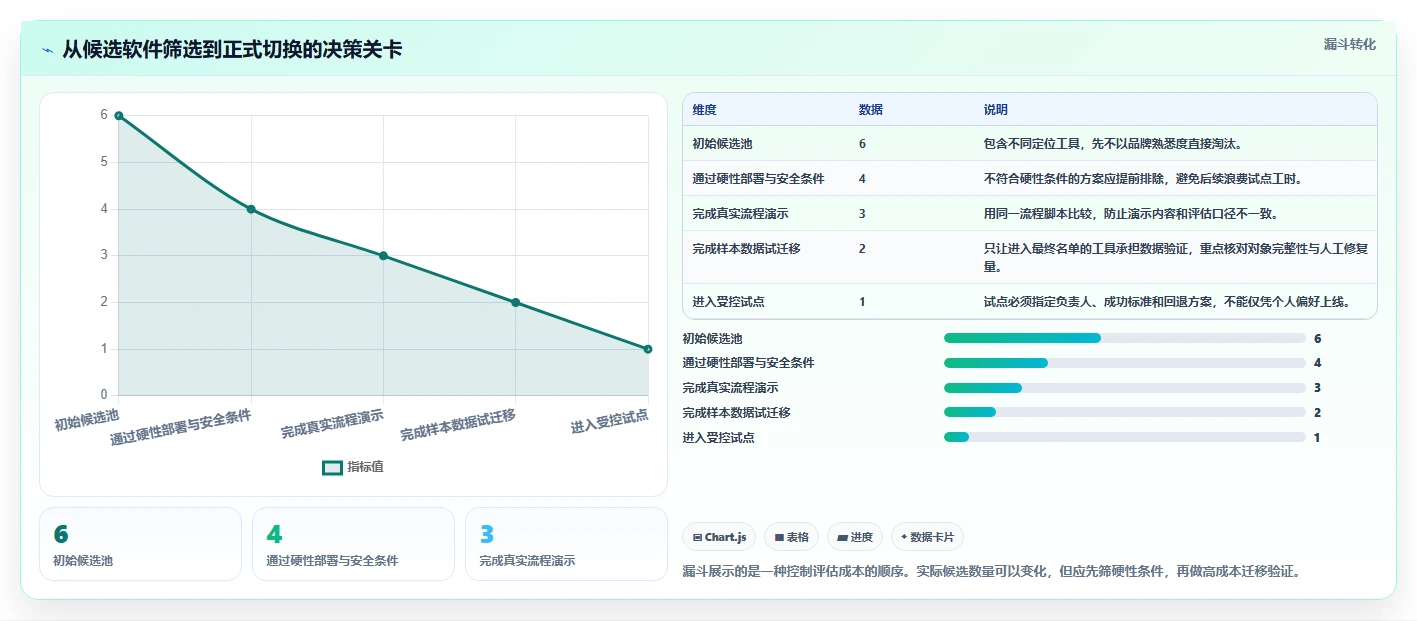Toggle the 指标值 legend swatch

click(332, 468)
